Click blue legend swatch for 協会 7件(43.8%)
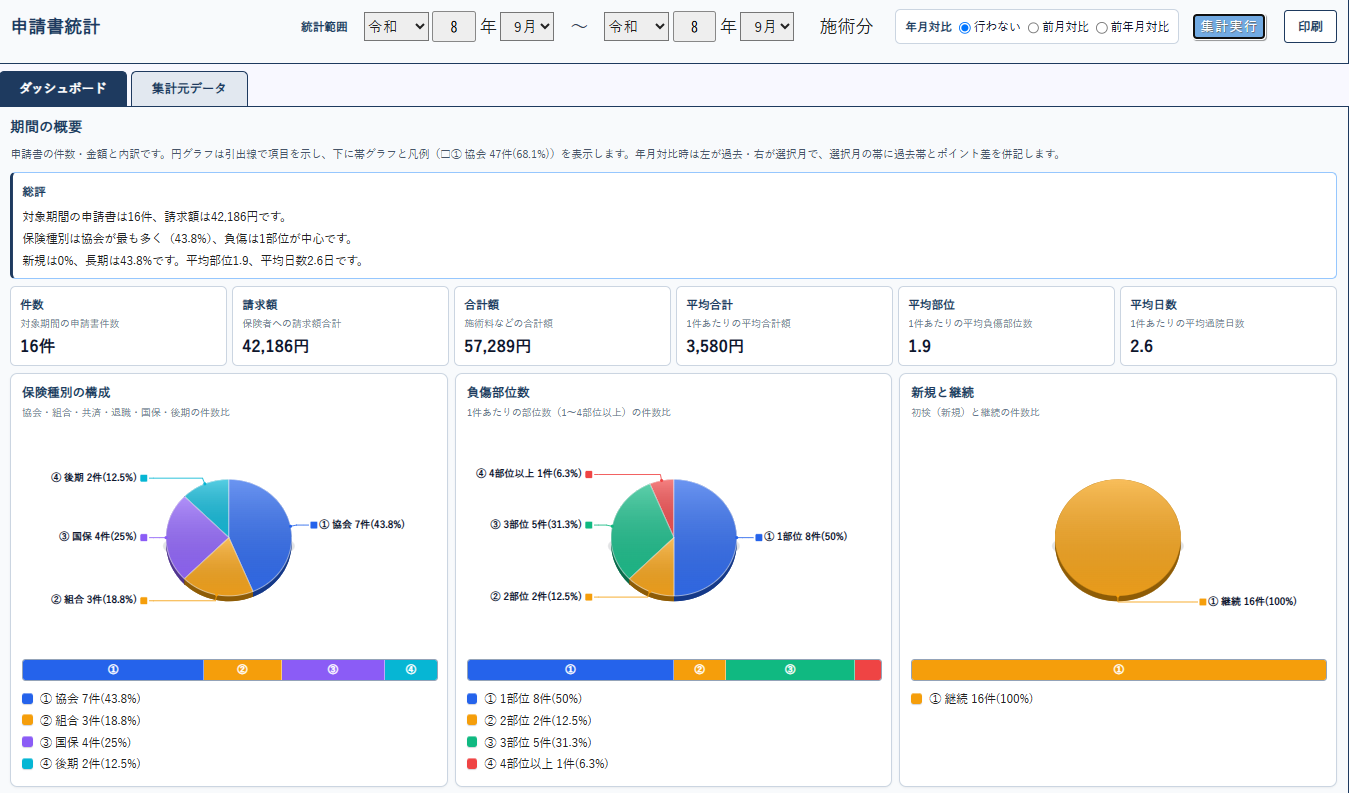Screen dimensions: 1349x793 tap(27, 699)
